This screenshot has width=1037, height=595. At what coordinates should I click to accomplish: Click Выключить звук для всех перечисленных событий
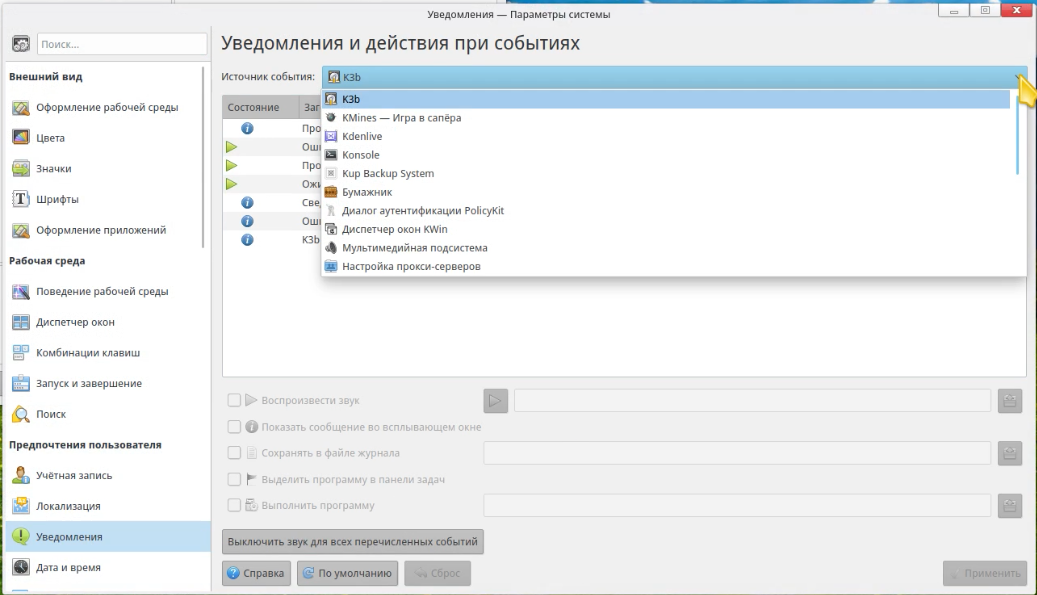[x=353, y=541]
